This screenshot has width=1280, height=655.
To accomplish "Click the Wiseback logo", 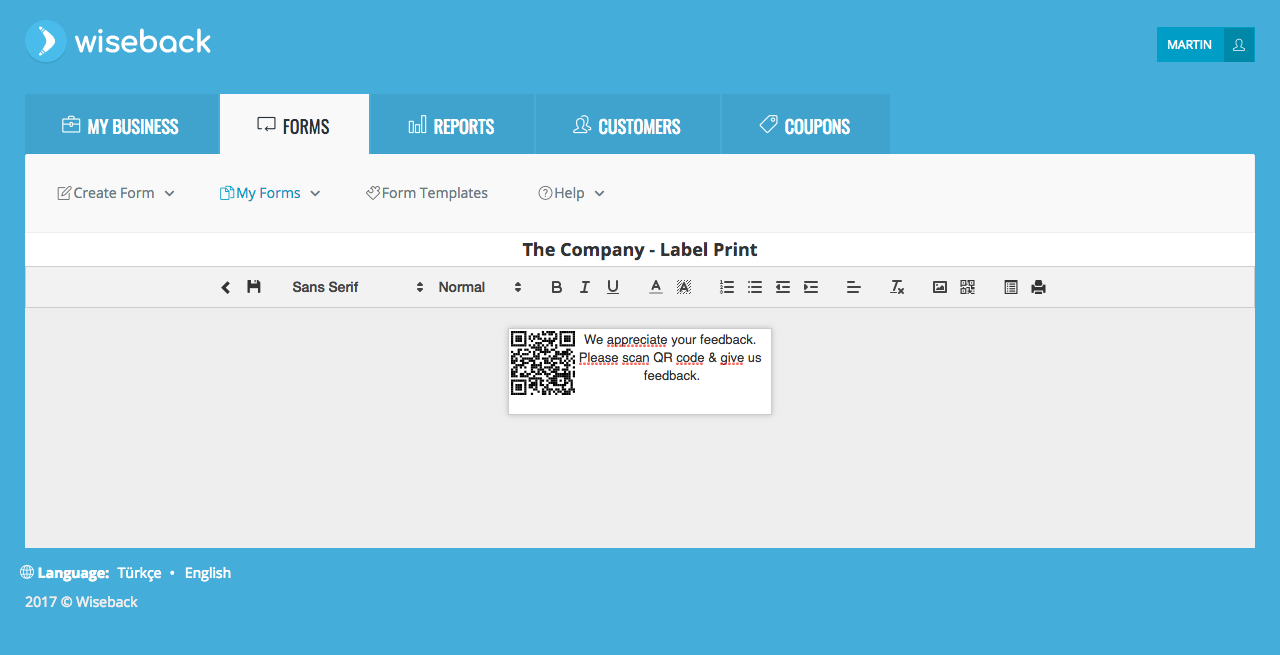I will (118, 41).
